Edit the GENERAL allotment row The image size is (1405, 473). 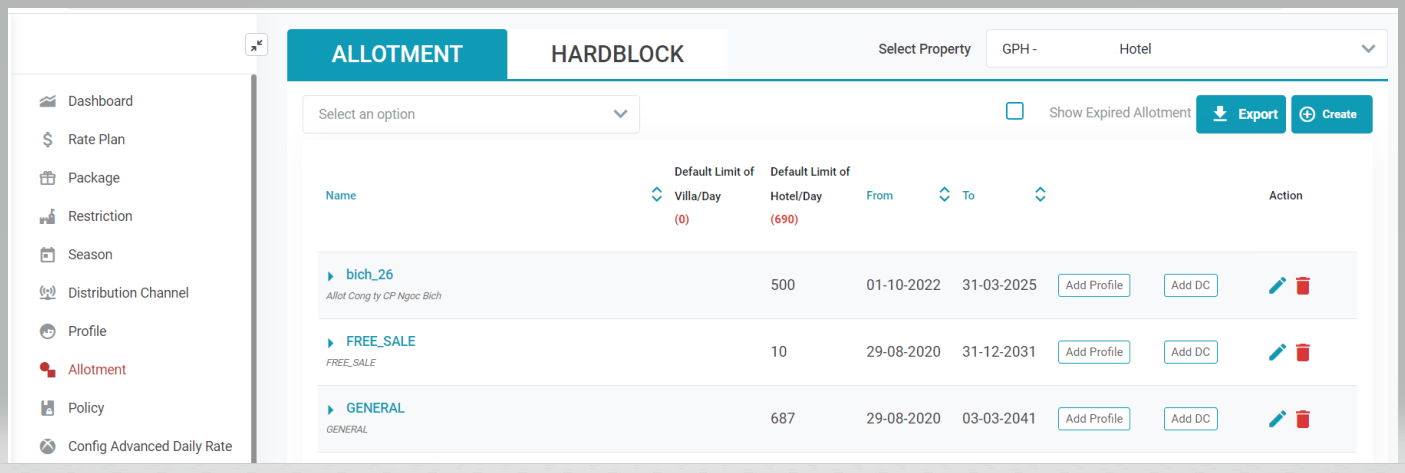(x=1277, y=419)
